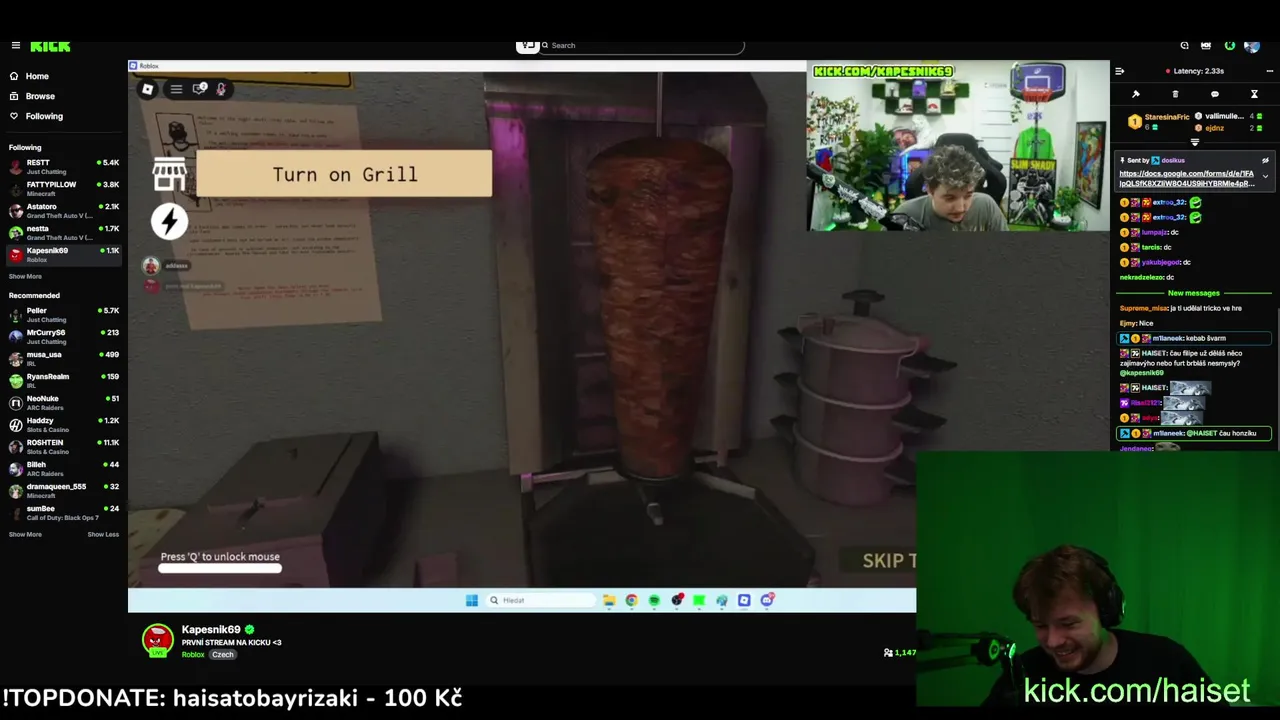The width and height of the screenshot is (1280, 720).
Task: Click the Turn on Grill prompt
Action: click(344, 174)
